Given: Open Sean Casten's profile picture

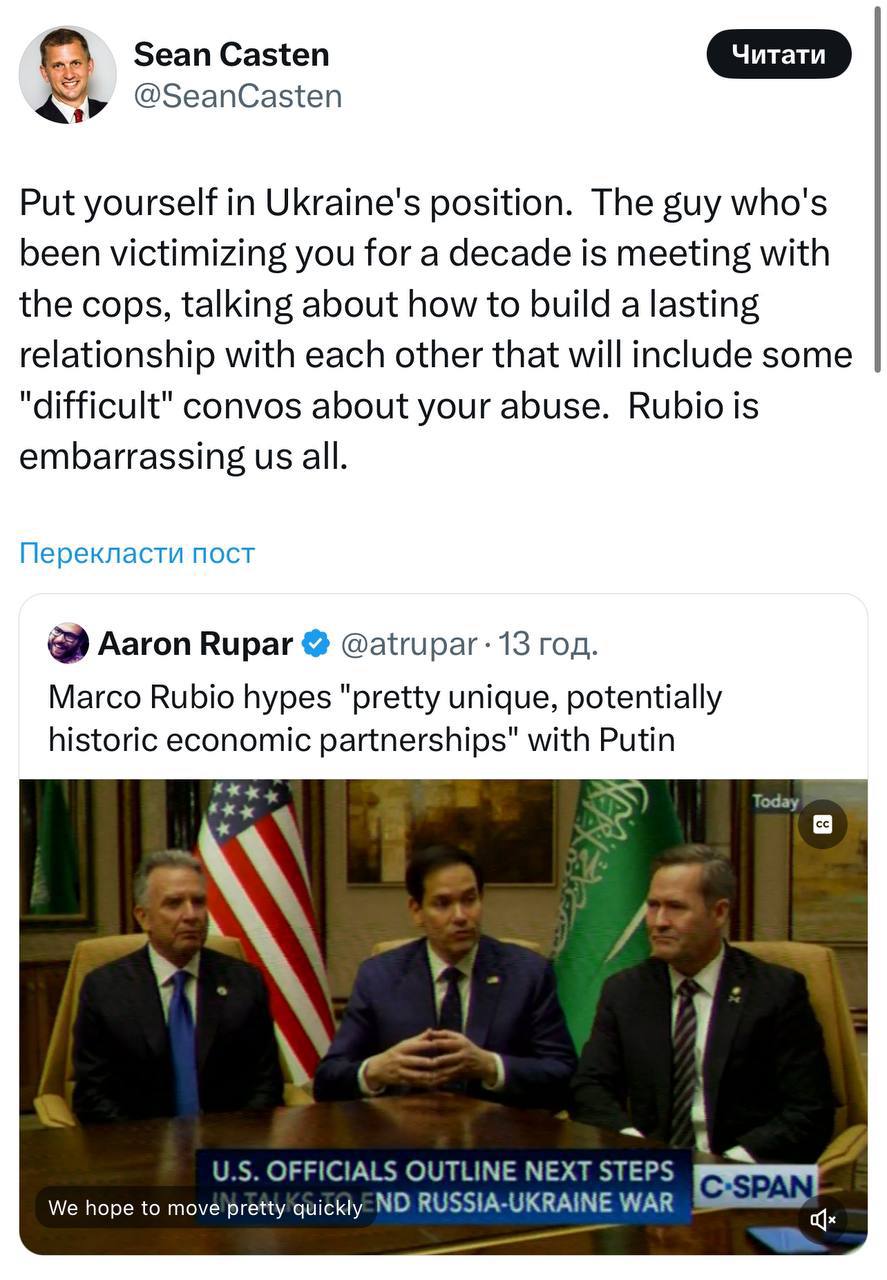Looking at the screenshot, I should [68, 75].
